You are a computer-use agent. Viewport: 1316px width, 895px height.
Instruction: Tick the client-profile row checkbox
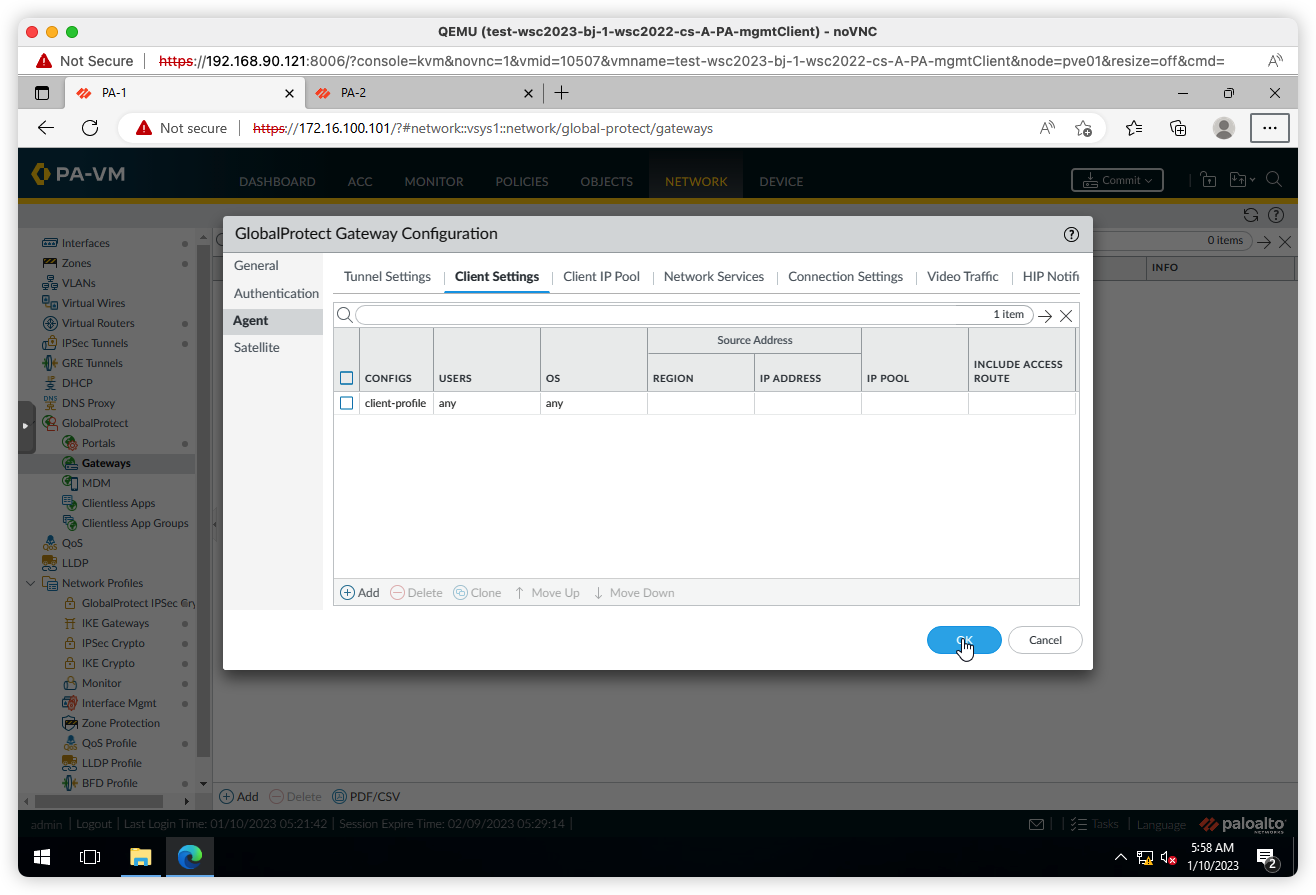[347, 403]
